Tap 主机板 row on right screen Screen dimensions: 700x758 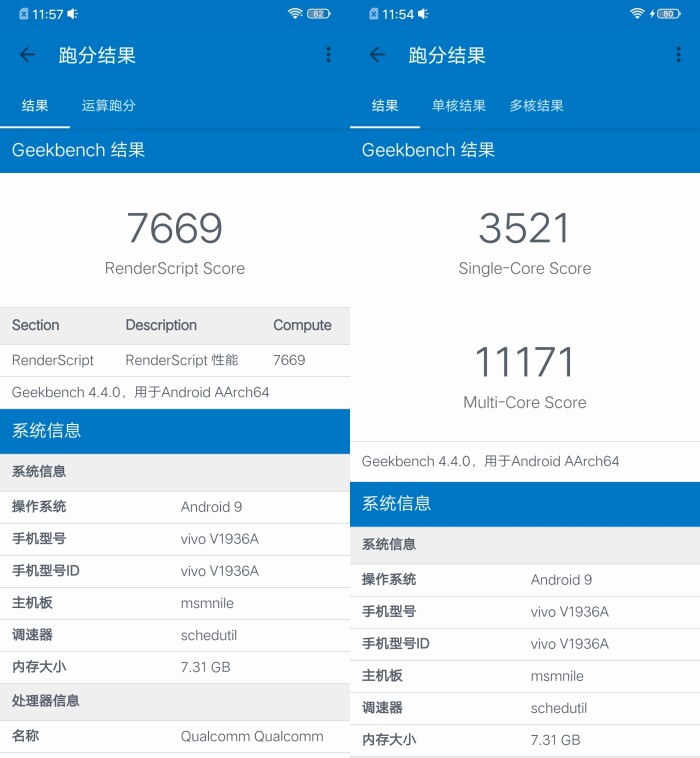(x=525, y=676)
